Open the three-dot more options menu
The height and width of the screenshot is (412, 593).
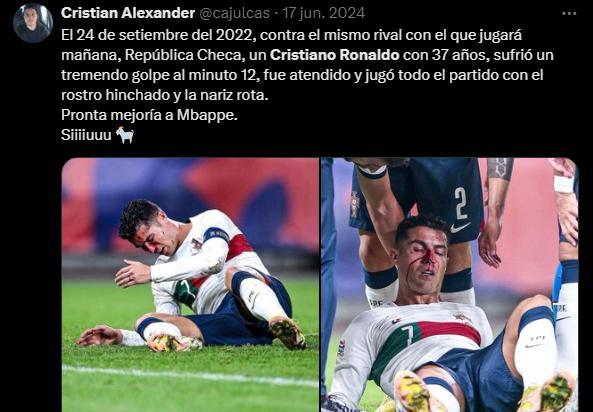[x=569, y=14]
